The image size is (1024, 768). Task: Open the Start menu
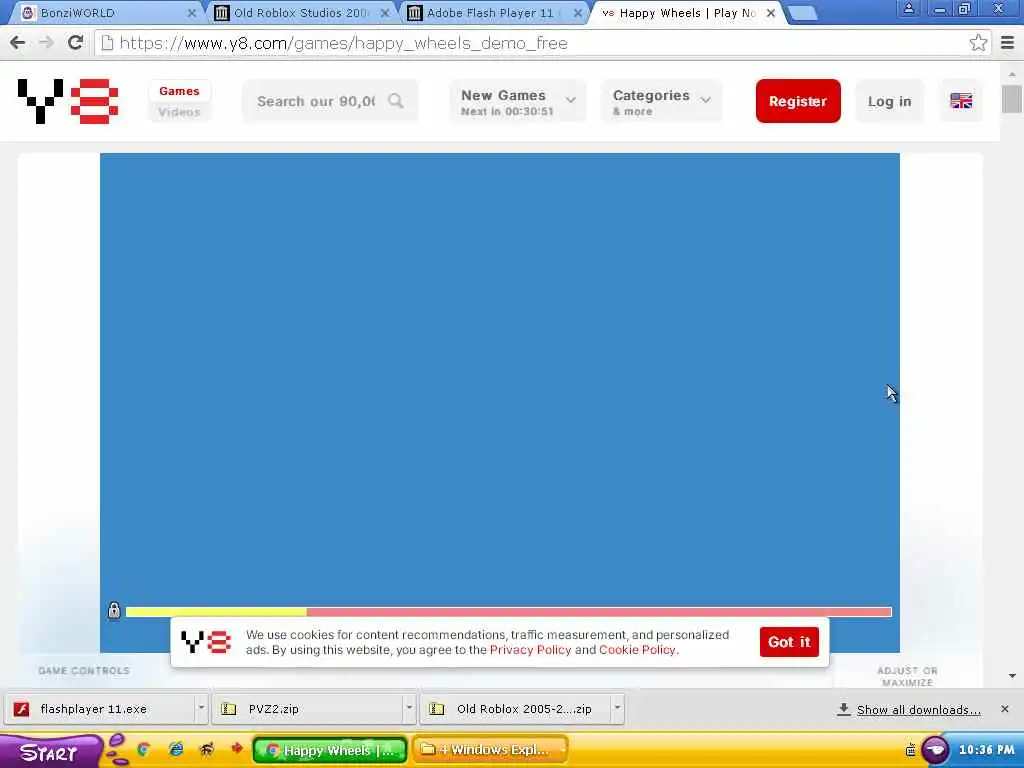[49, 752]
